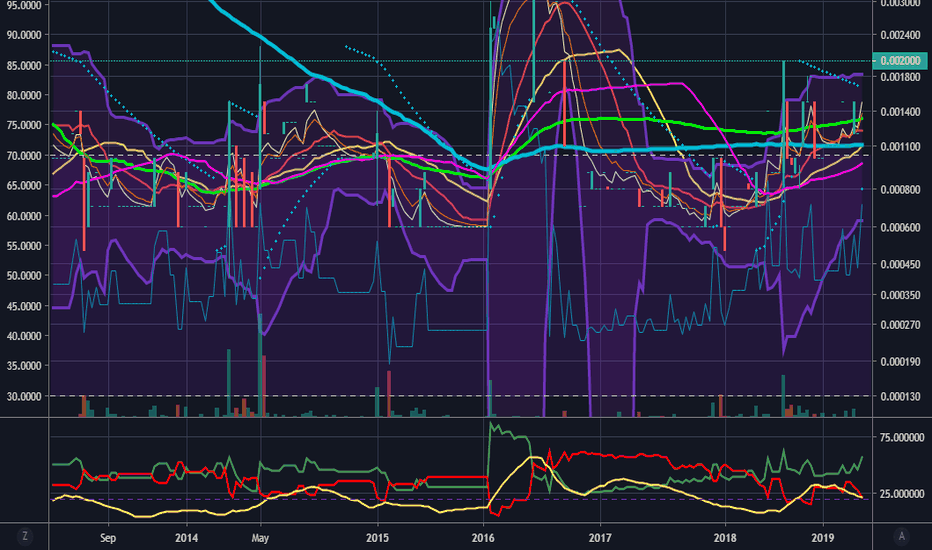Select the 2015 time axis label

coord(377,538)
